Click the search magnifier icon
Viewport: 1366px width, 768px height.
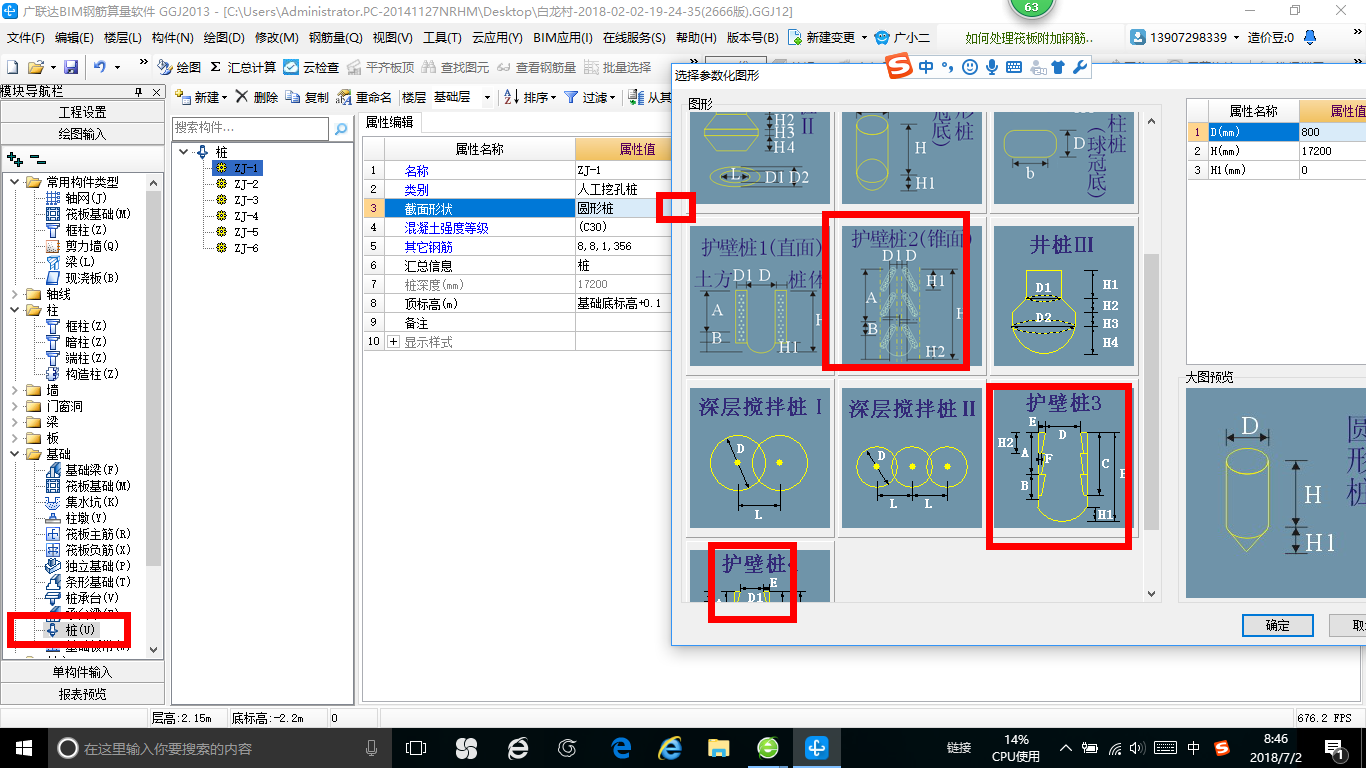pos(341,129)
